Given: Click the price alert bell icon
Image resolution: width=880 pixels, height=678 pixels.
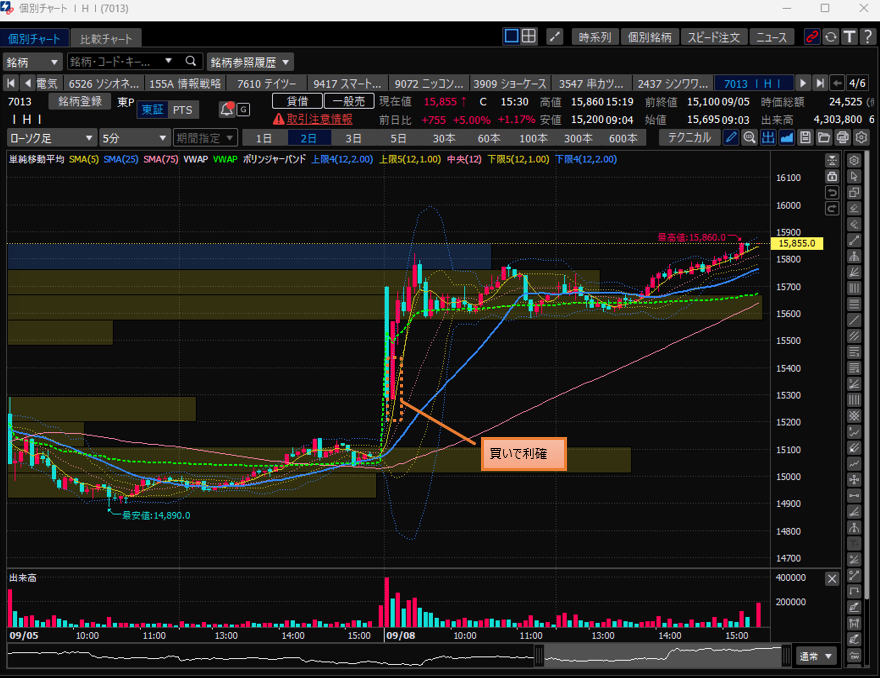Looking at the screenshot, I should click(227, 109).
